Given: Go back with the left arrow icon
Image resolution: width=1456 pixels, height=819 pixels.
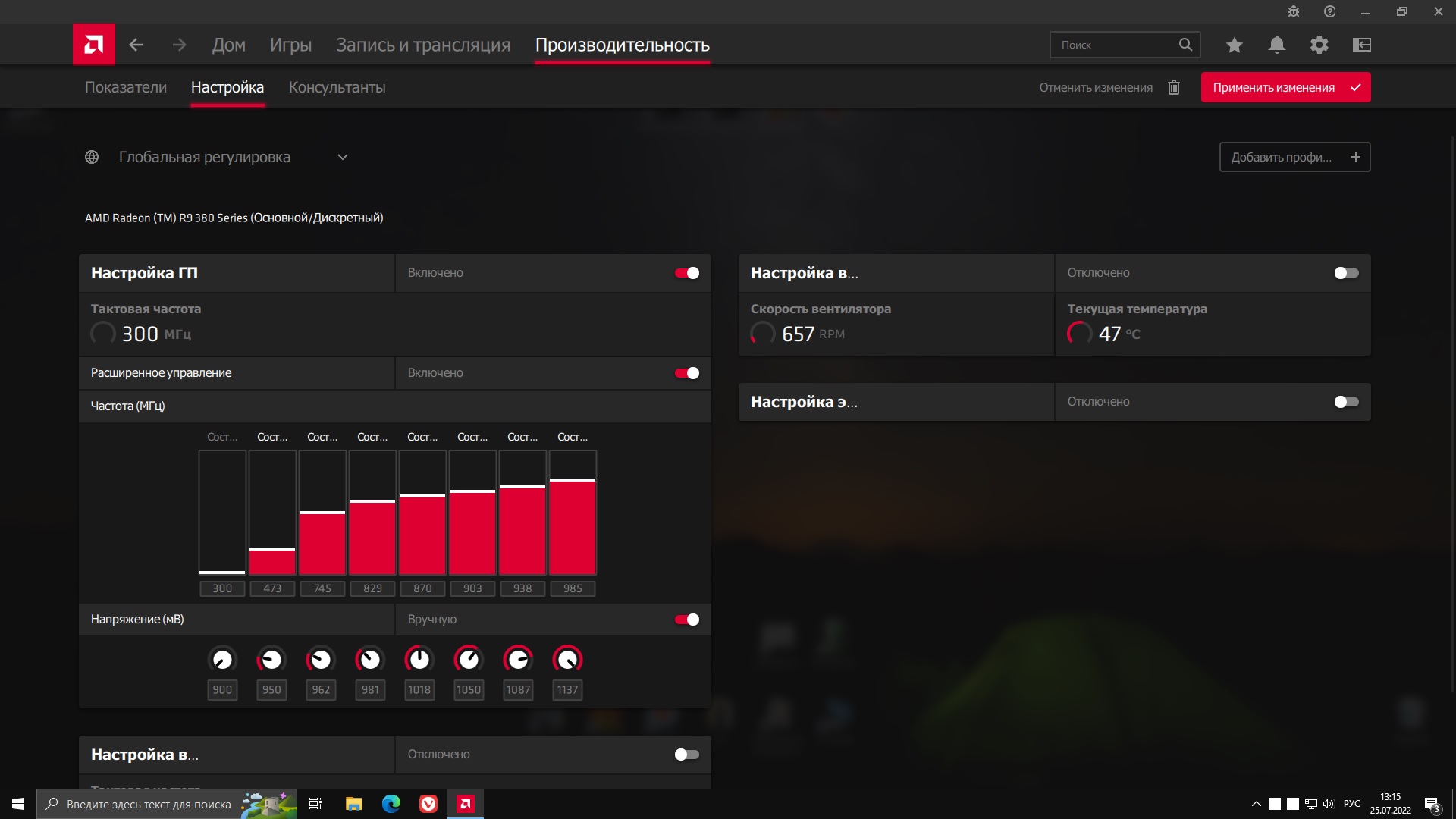Looking at the screenshot, I should point(136,45).
